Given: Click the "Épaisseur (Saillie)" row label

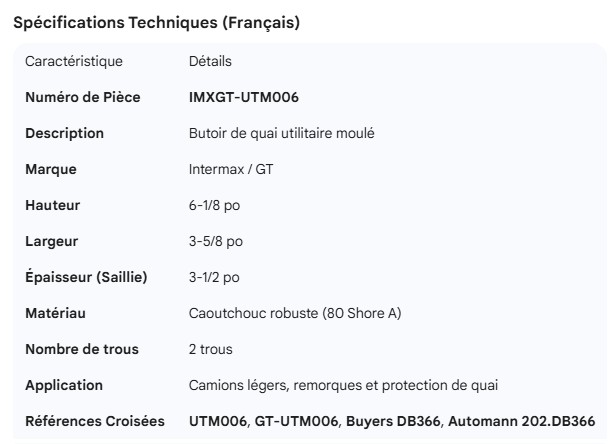Looking at the screenshot, I should click(x=86, y=277).
